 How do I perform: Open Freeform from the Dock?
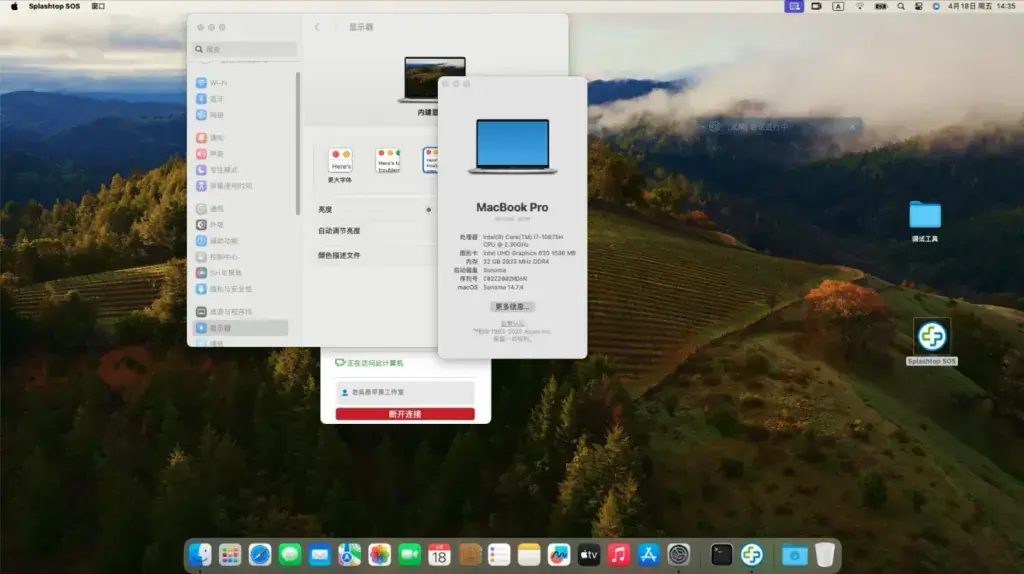559,555
